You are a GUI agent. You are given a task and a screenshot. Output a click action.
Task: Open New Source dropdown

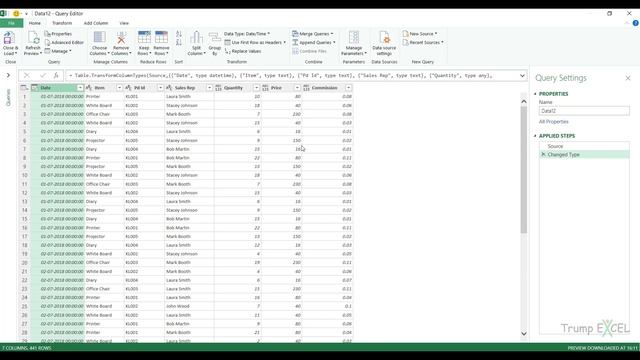(x=420, y=34)
